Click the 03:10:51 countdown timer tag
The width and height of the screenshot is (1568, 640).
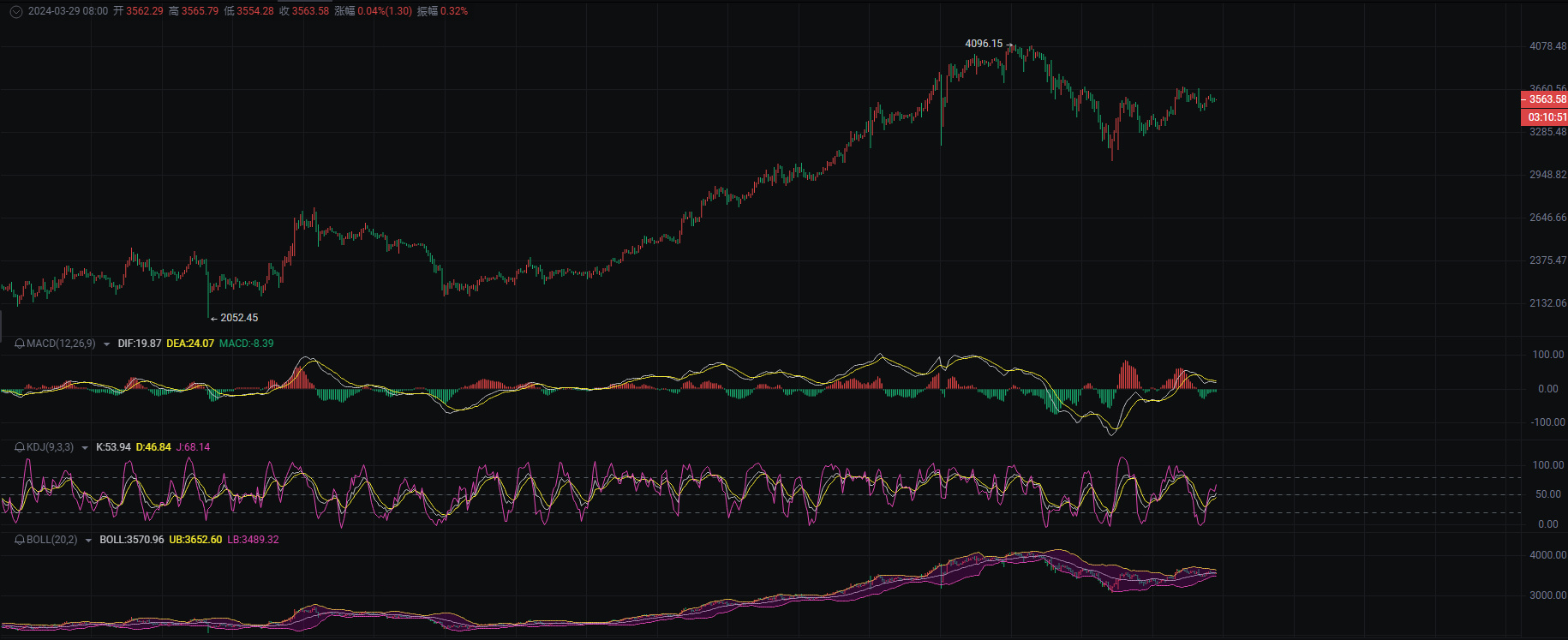[1544, 117]
